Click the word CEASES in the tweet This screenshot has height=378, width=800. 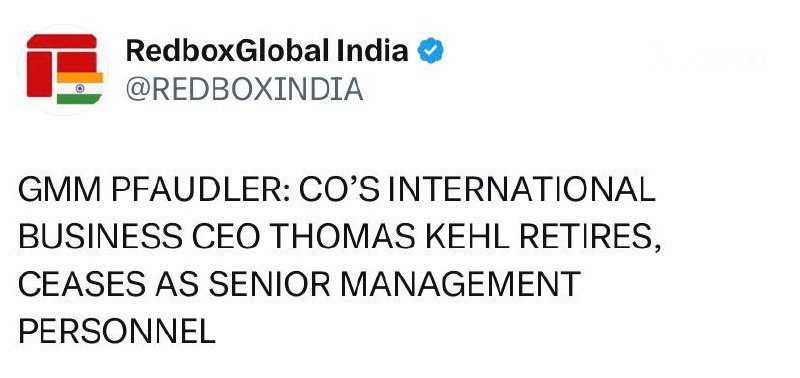pos(84,285)
